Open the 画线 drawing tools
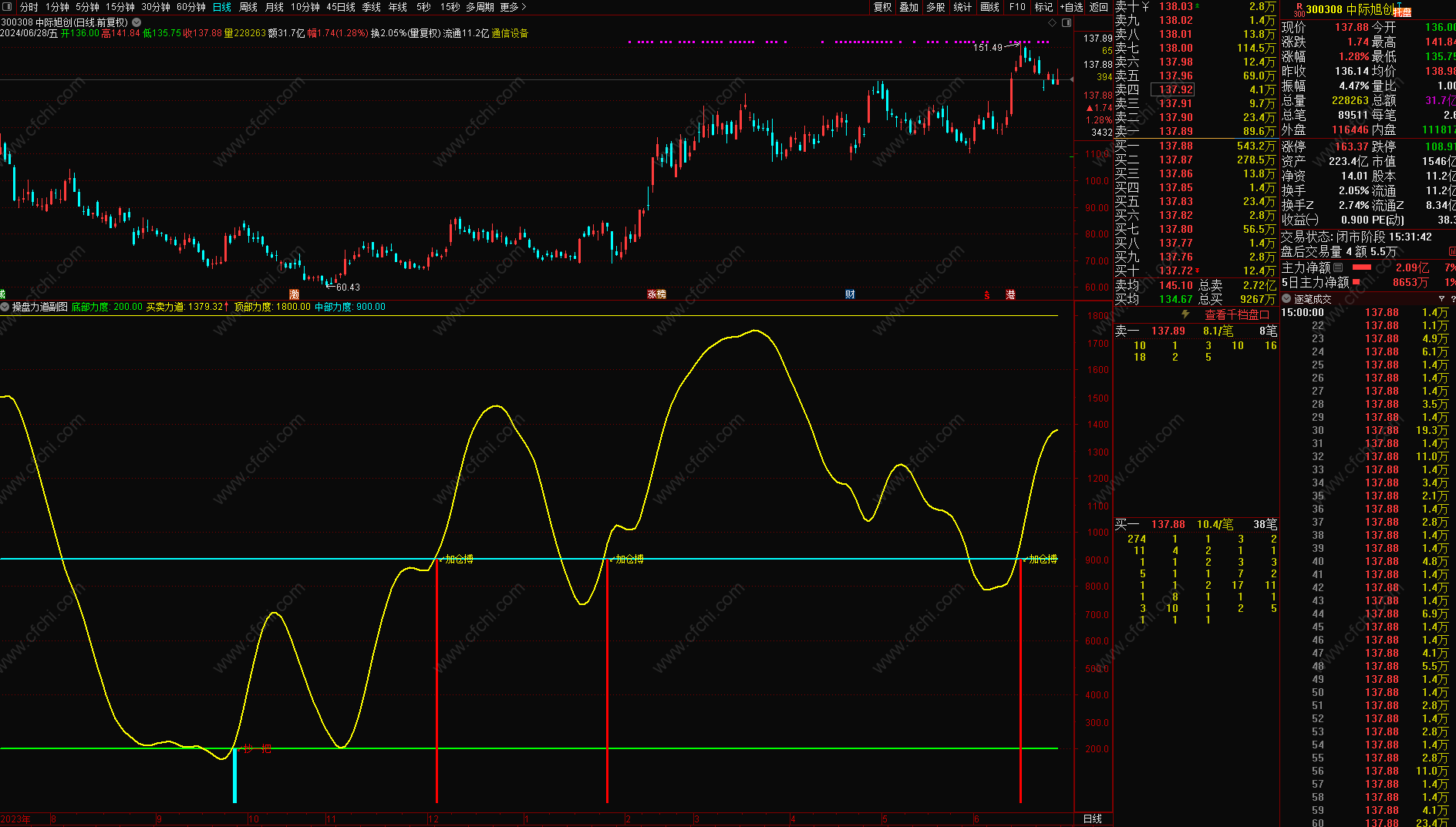1456x827 pixels. (989, 7)
